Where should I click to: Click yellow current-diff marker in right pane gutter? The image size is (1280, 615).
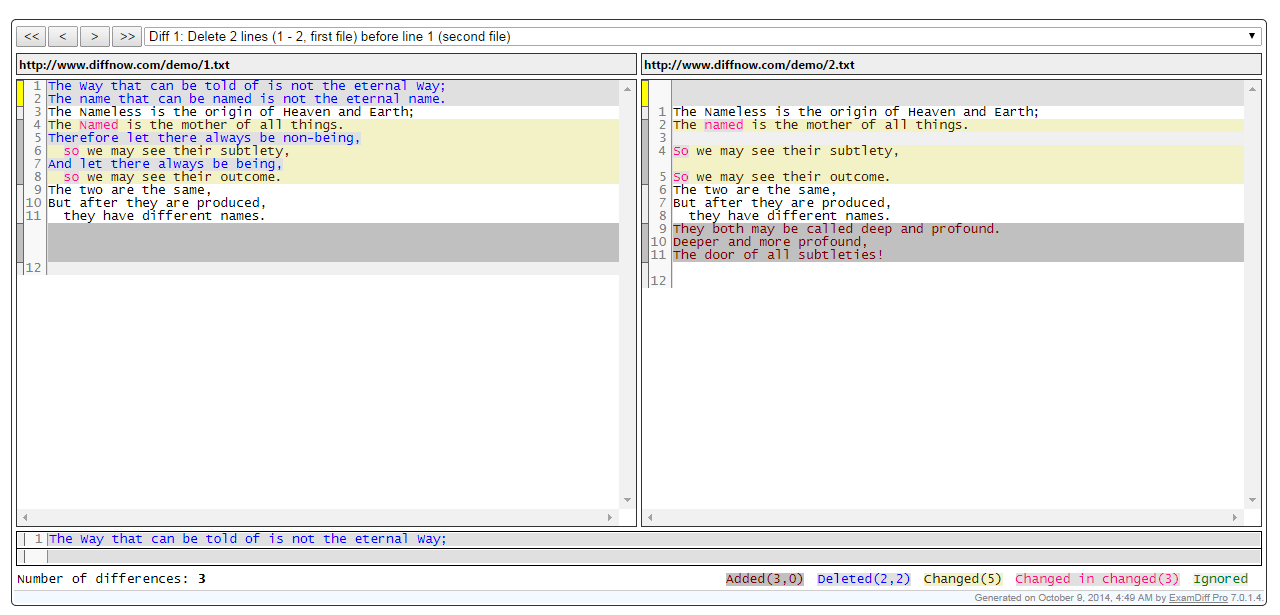point(645,93)
